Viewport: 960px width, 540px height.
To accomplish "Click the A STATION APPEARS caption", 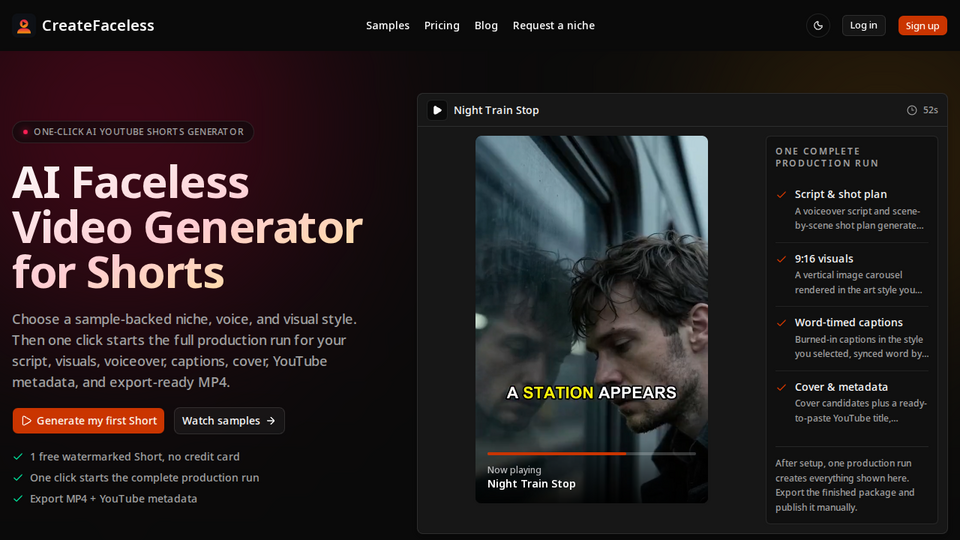I will click(x=591, y=392).
